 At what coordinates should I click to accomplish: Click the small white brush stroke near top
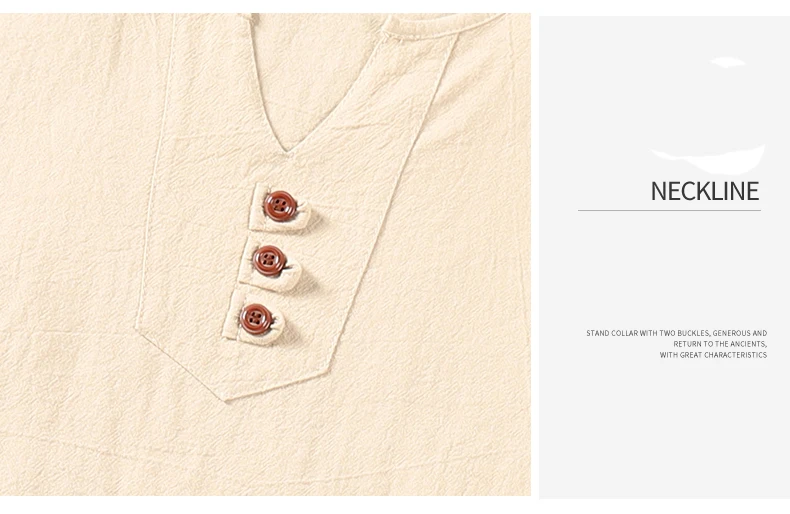point(728,62)
